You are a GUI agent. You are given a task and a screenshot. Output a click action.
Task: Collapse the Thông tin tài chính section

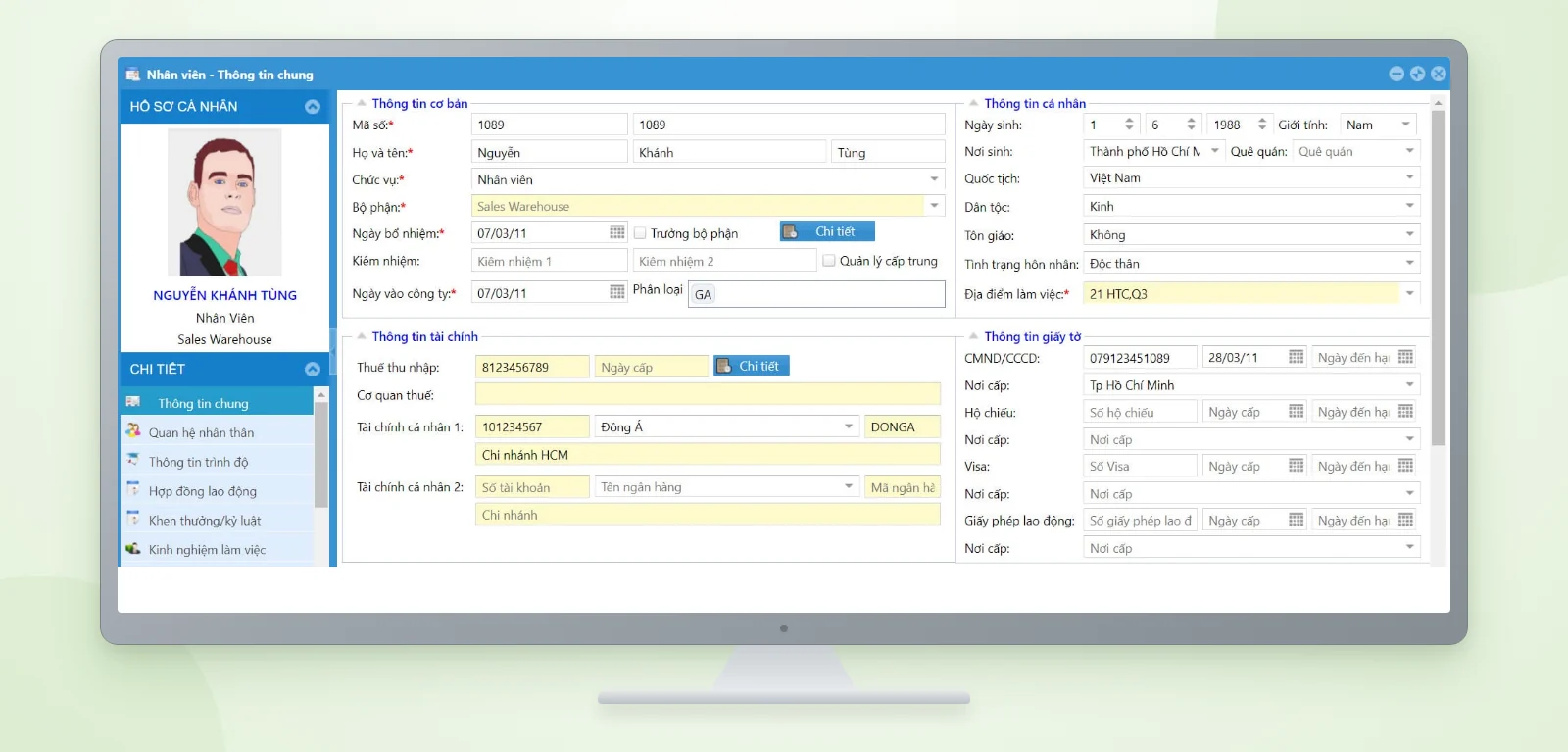362,336
